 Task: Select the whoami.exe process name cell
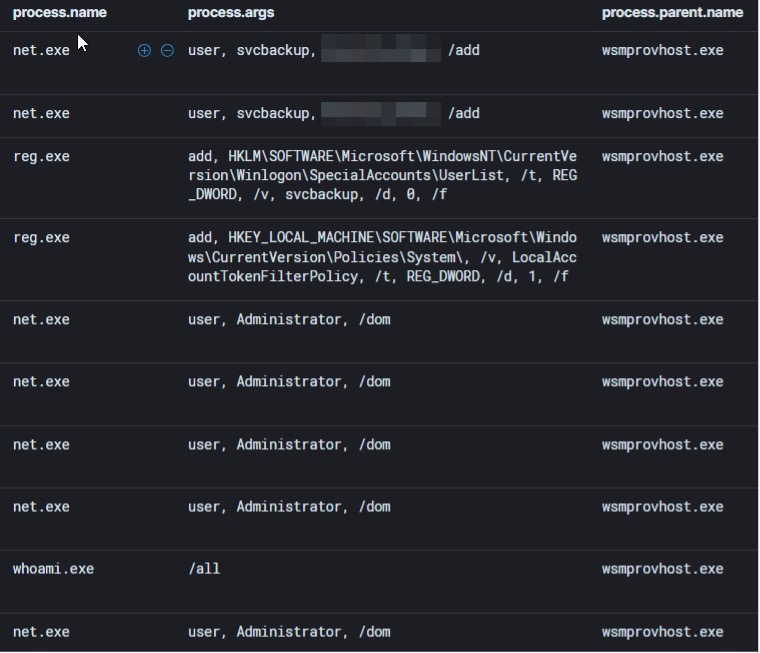(53, 569)
